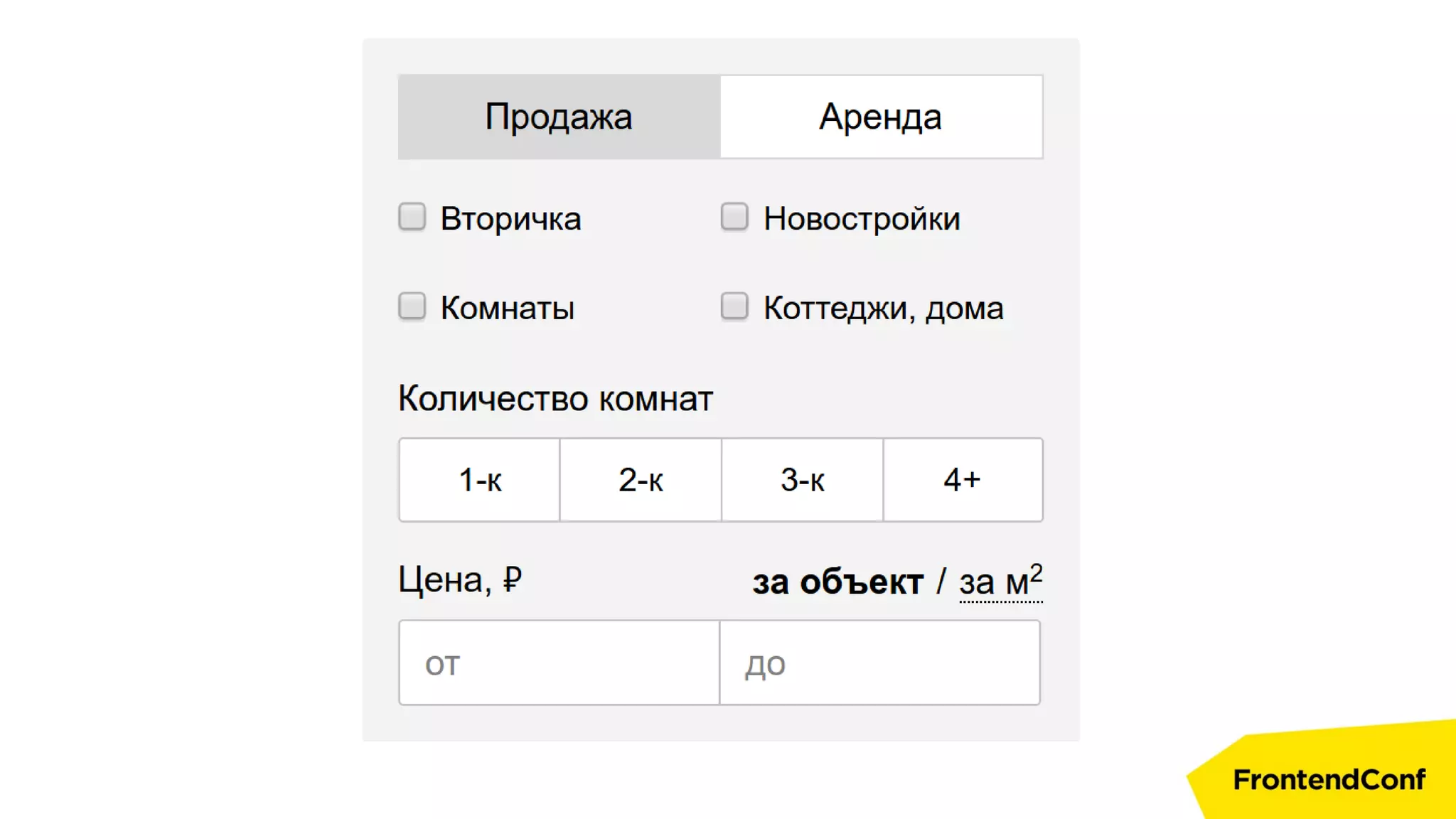The image size is (1456, 819).
Task: Click the FrontendConf logo badge
Action: (x=1328, y=779)
